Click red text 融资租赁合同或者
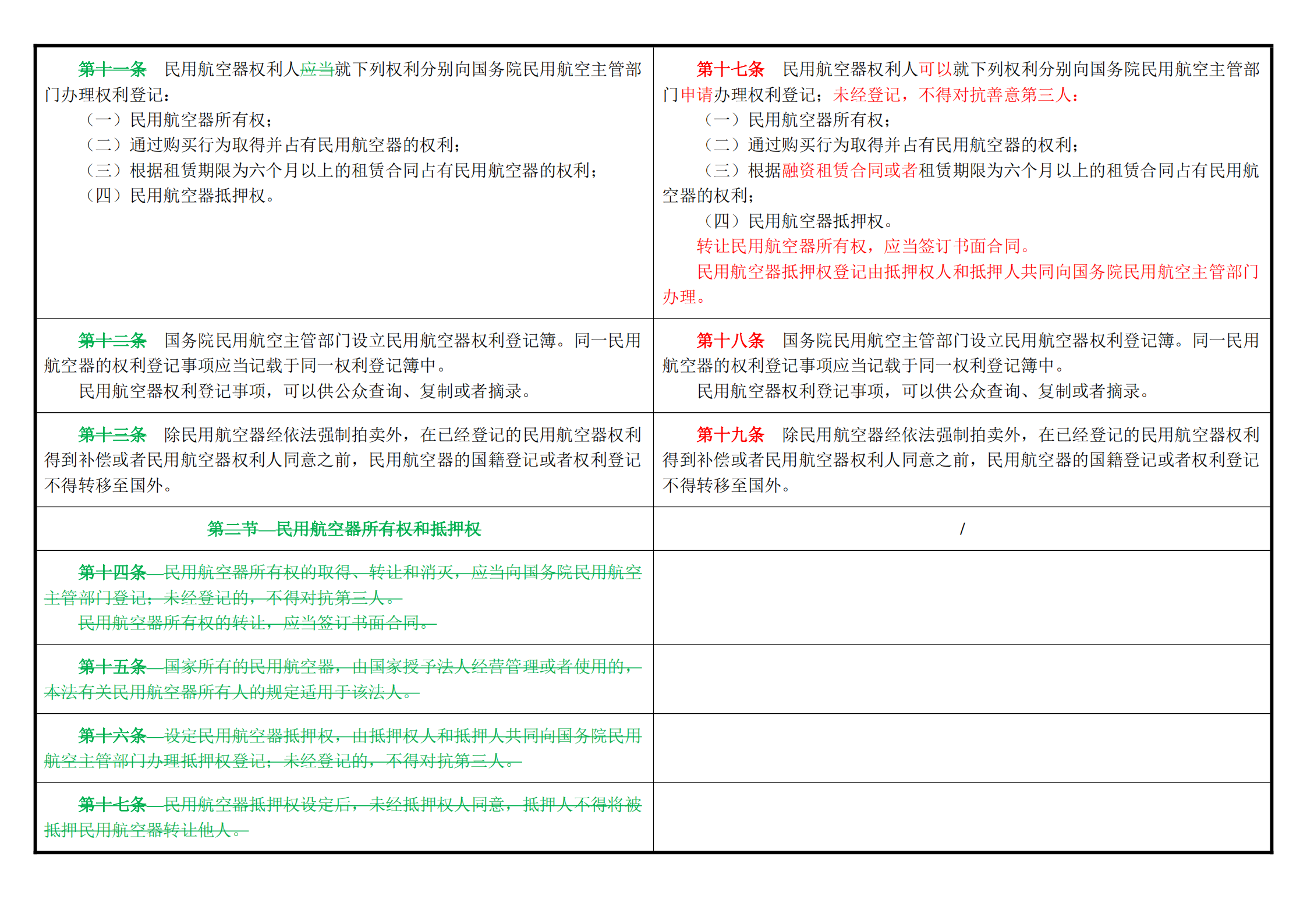This screenshot has width=1307, height=924. click(x=850, y=171)
